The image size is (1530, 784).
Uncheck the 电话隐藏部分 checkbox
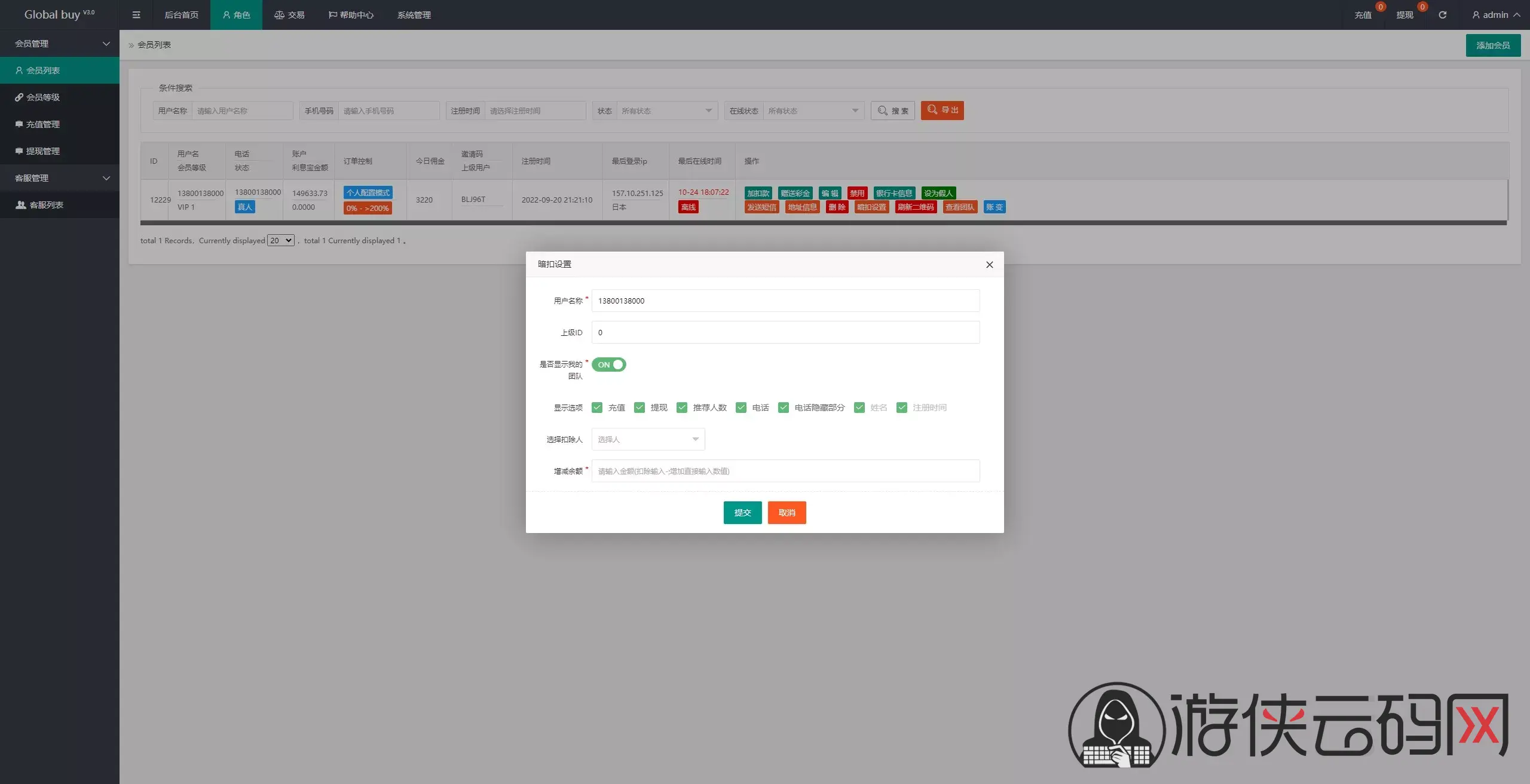tap(784, 408)
